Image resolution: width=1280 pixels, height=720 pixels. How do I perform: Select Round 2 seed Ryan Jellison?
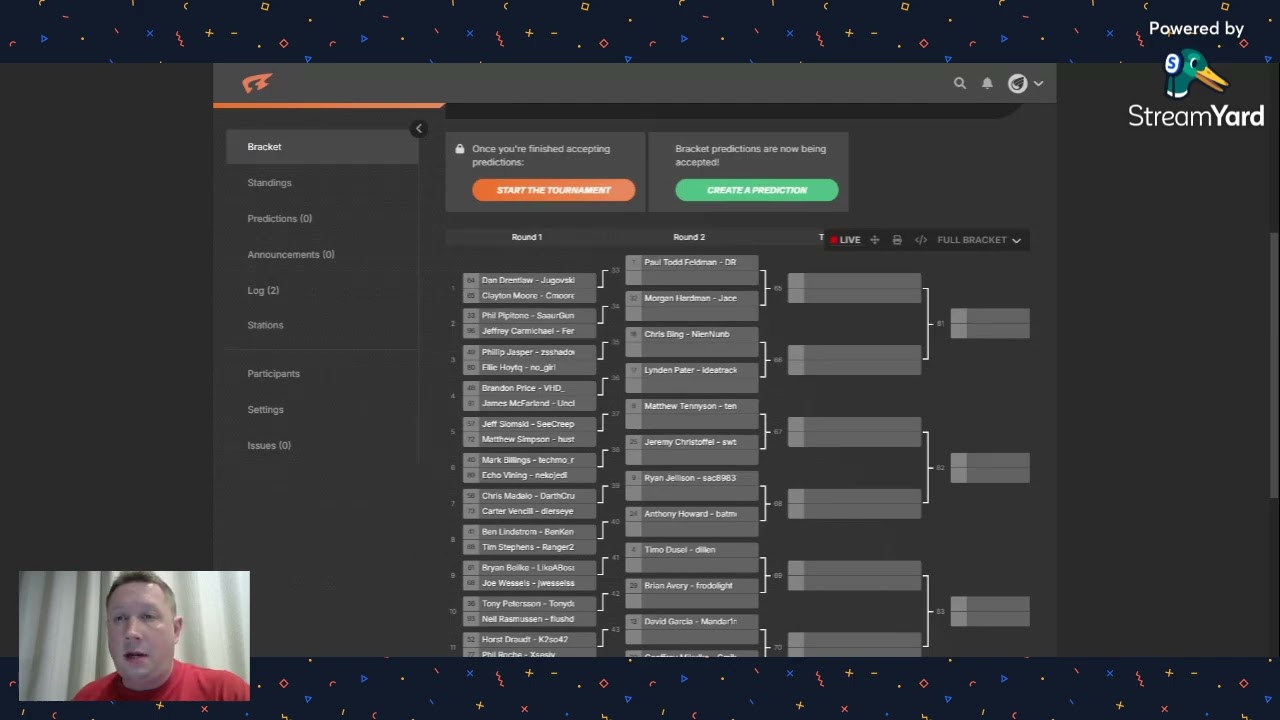[692, 478]
